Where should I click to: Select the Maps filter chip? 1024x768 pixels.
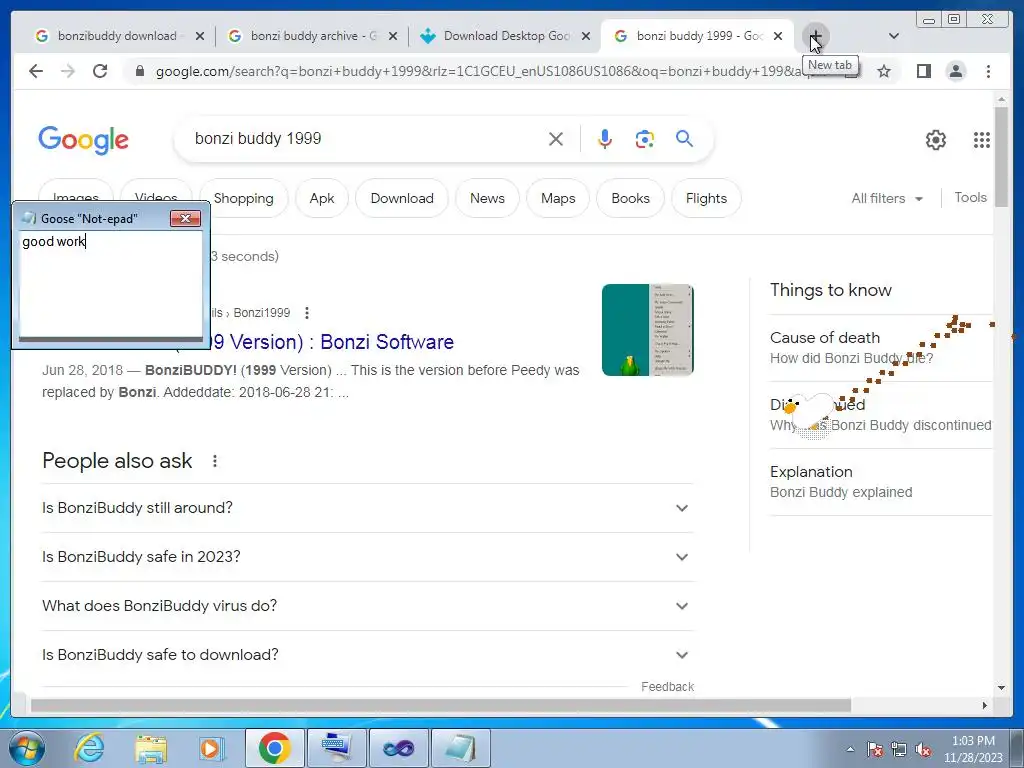pos(558,199)
